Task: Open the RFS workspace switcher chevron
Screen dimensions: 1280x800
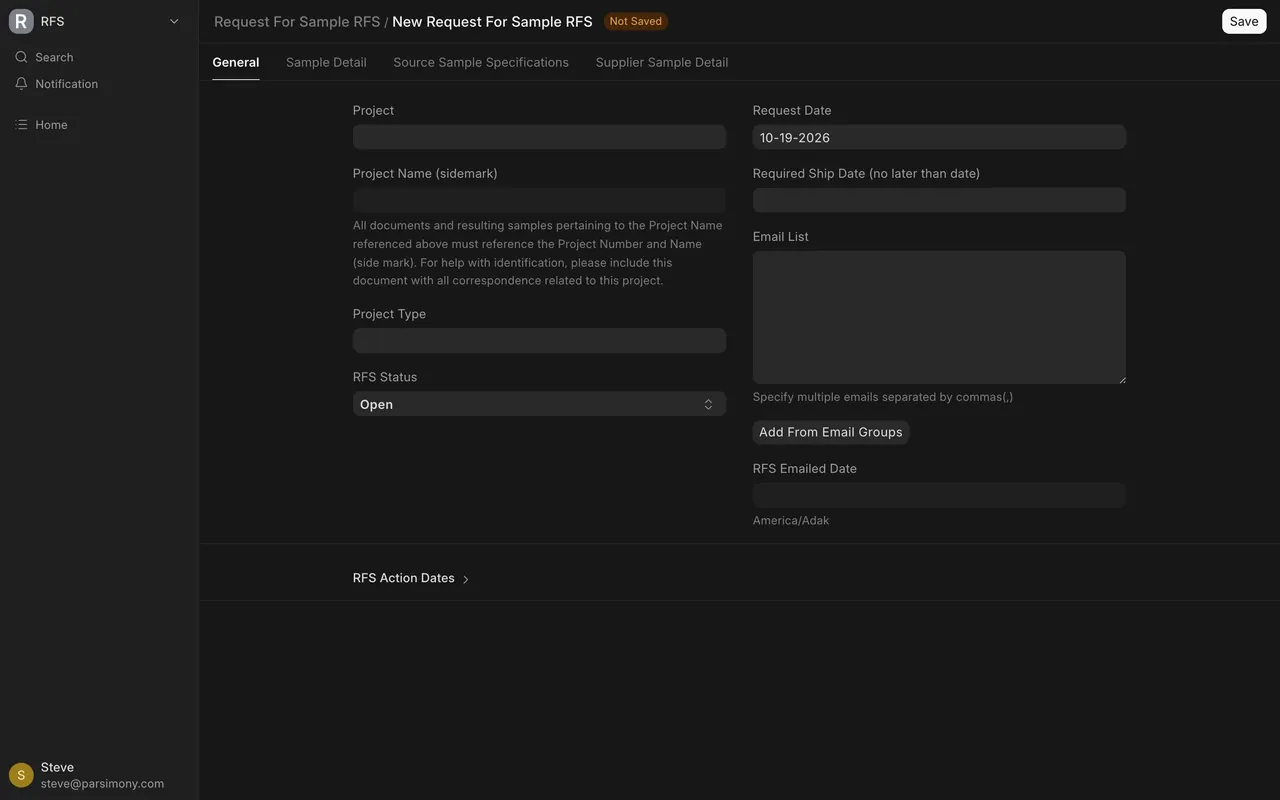Action: [174, 21]
